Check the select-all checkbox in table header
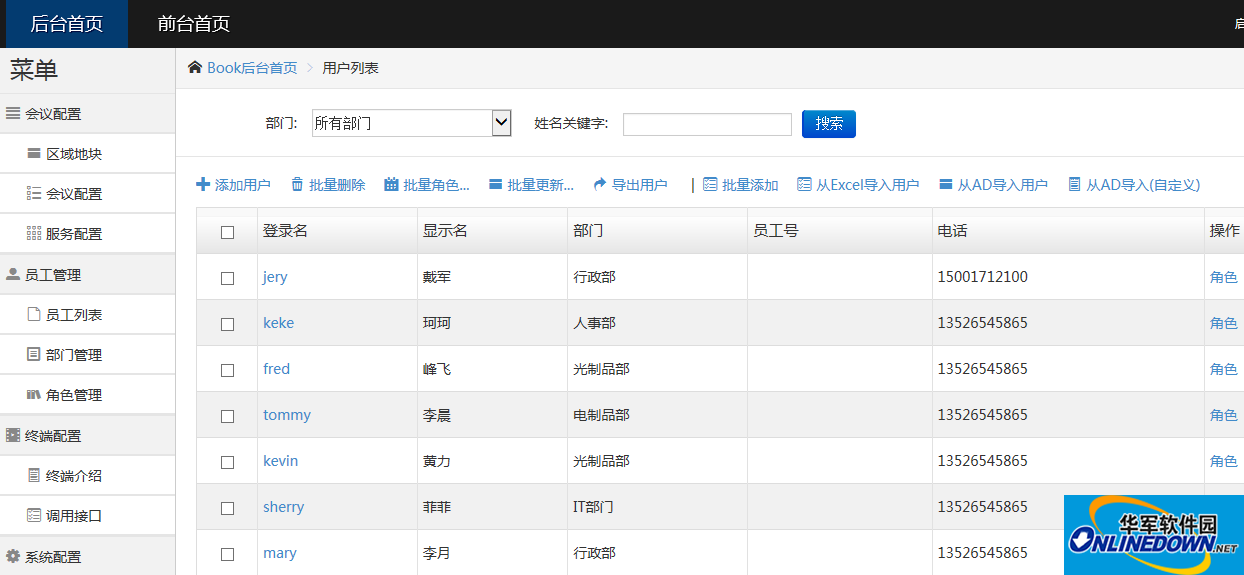 (x=227, y=232)
